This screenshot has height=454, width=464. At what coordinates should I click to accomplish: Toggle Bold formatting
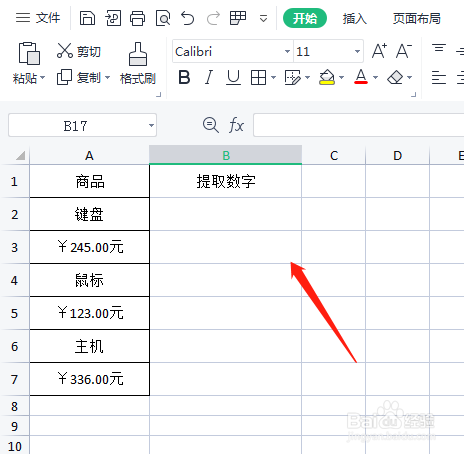point(184,78)
